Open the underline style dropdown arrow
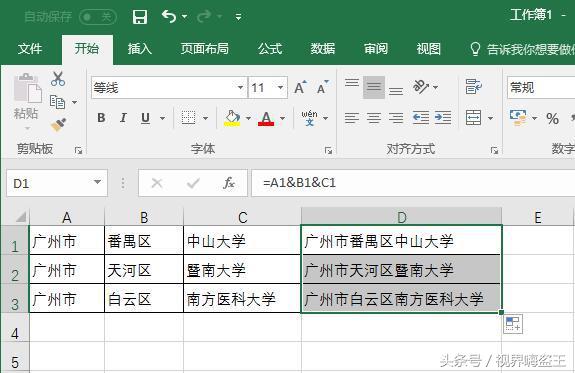 click(162, 118)
